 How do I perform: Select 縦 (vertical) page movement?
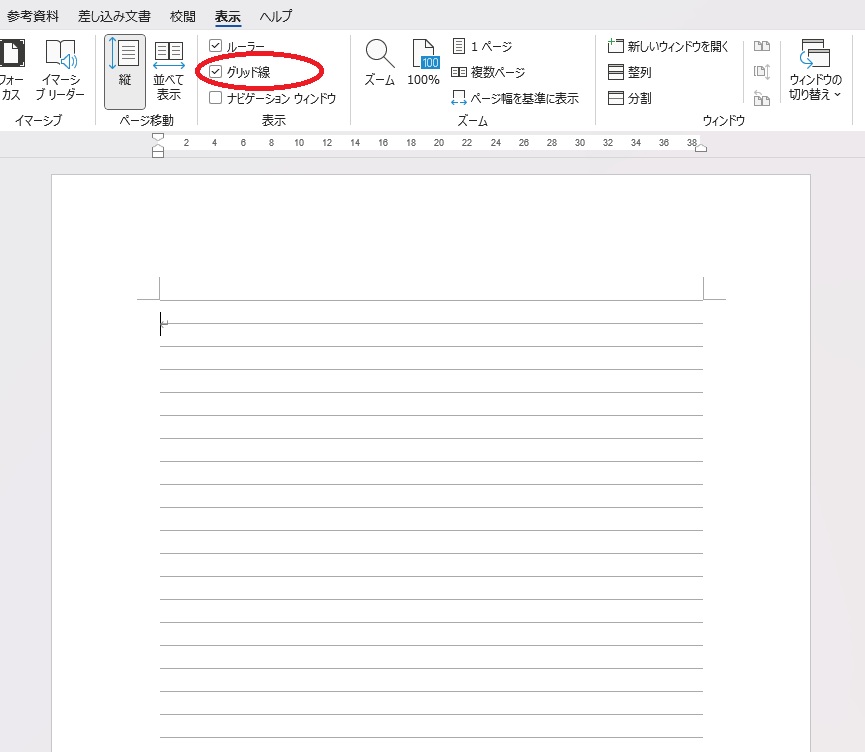click(125, 70)
